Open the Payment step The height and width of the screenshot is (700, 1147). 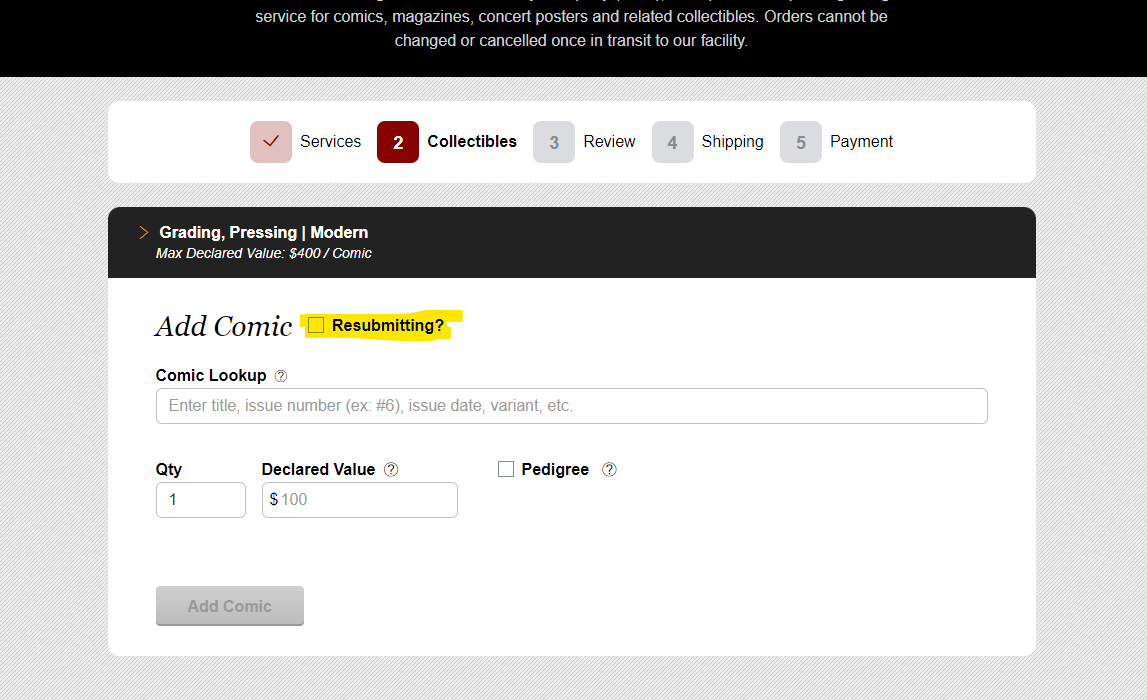[861, 142]
